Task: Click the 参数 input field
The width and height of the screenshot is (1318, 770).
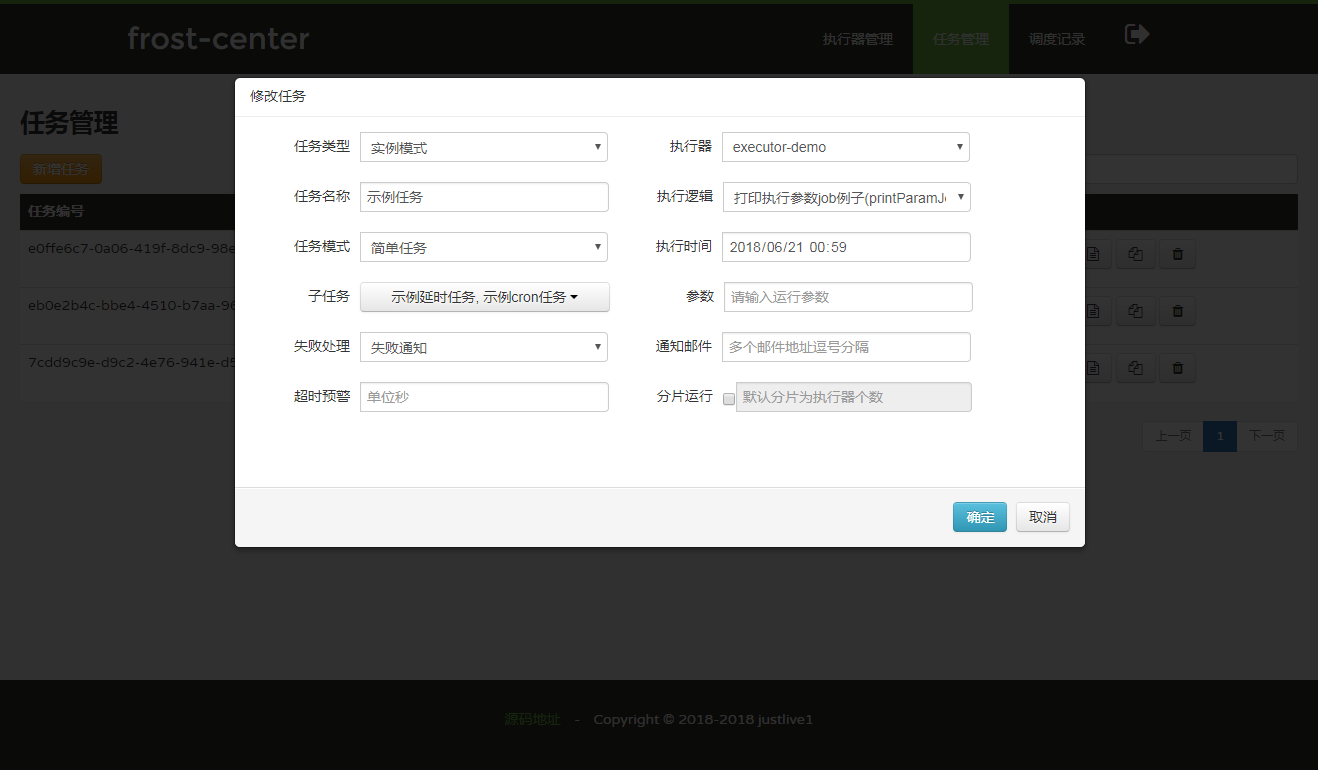Action: pos(848,297)
